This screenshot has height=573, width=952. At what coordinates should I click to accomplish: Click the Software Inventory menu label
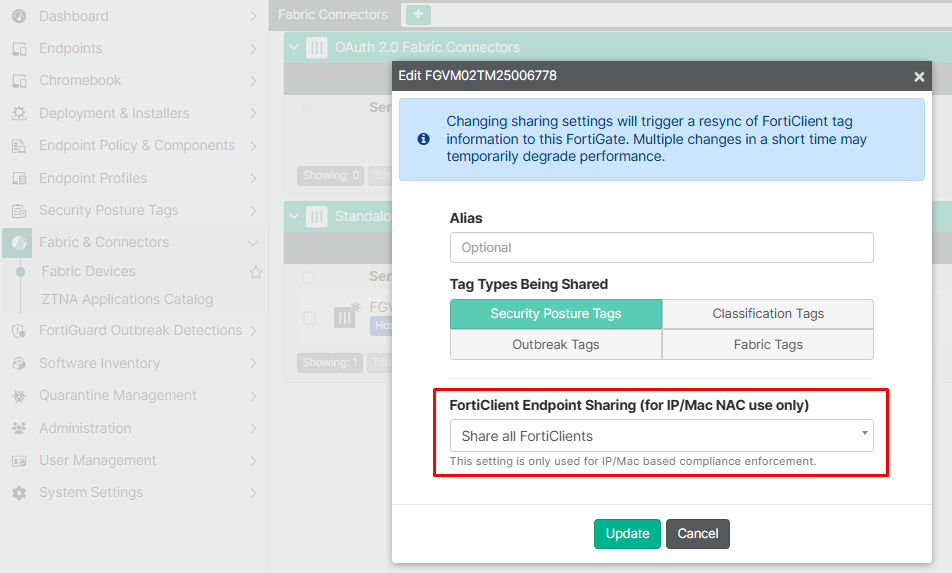[x=100, y=363]
